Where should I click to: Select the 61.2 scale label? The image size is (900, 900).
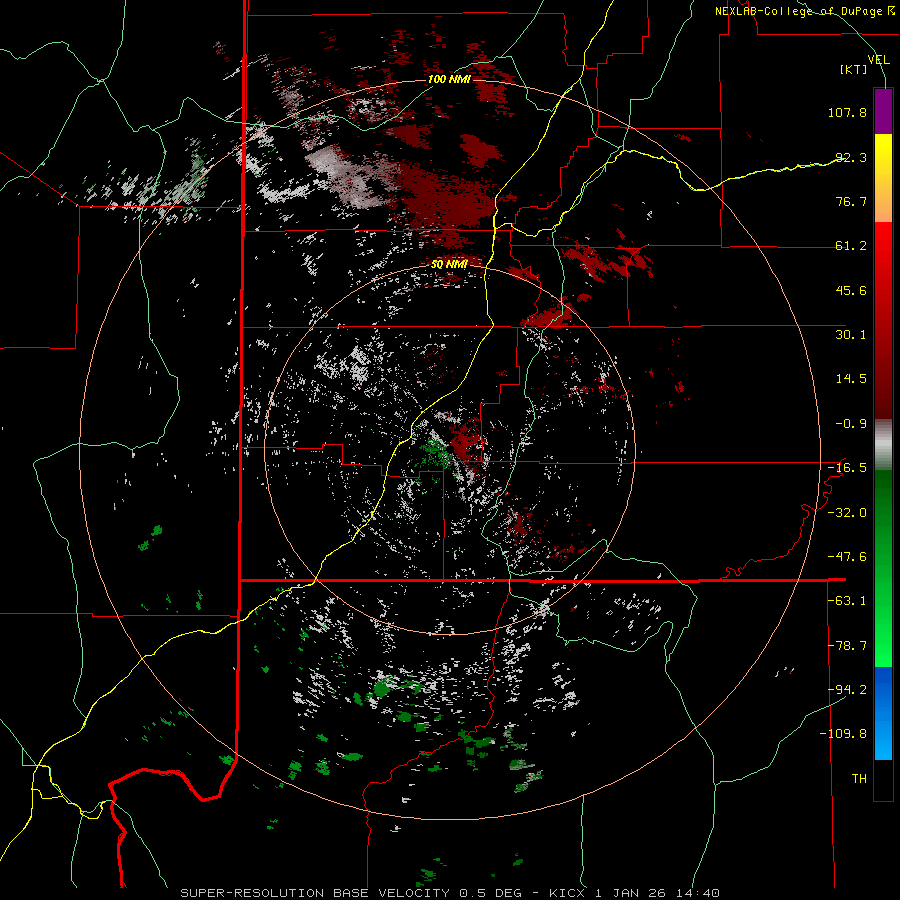[x=851, y=246]
